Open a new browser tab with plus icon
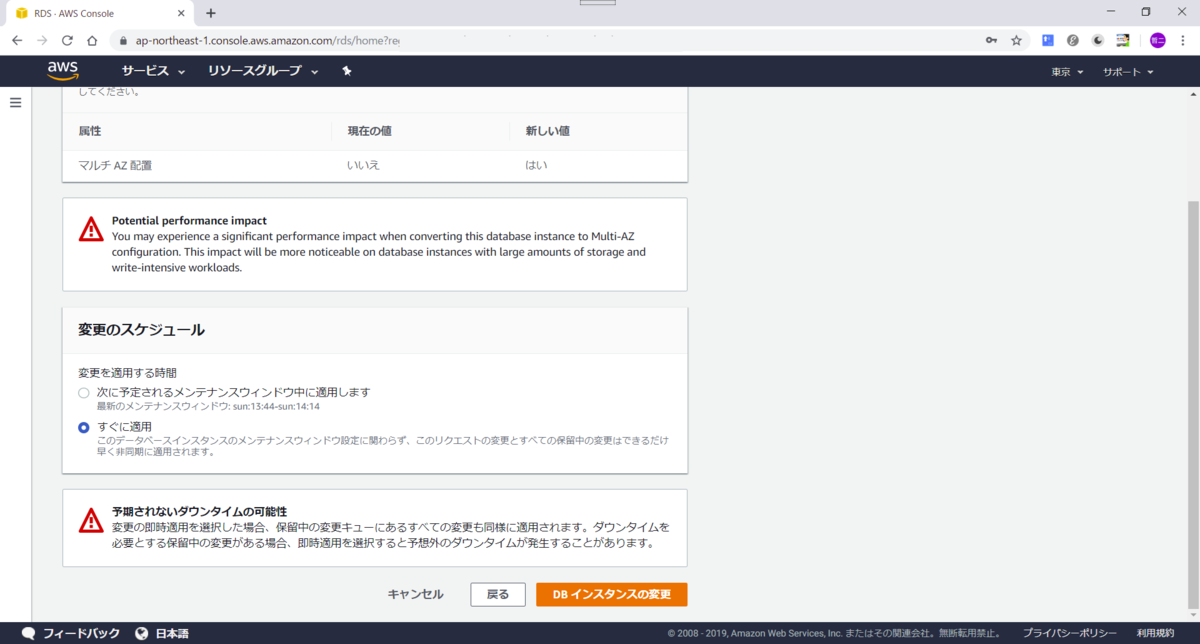The width and height of the screenshot is (1200, 644). (x=211, y=13)
